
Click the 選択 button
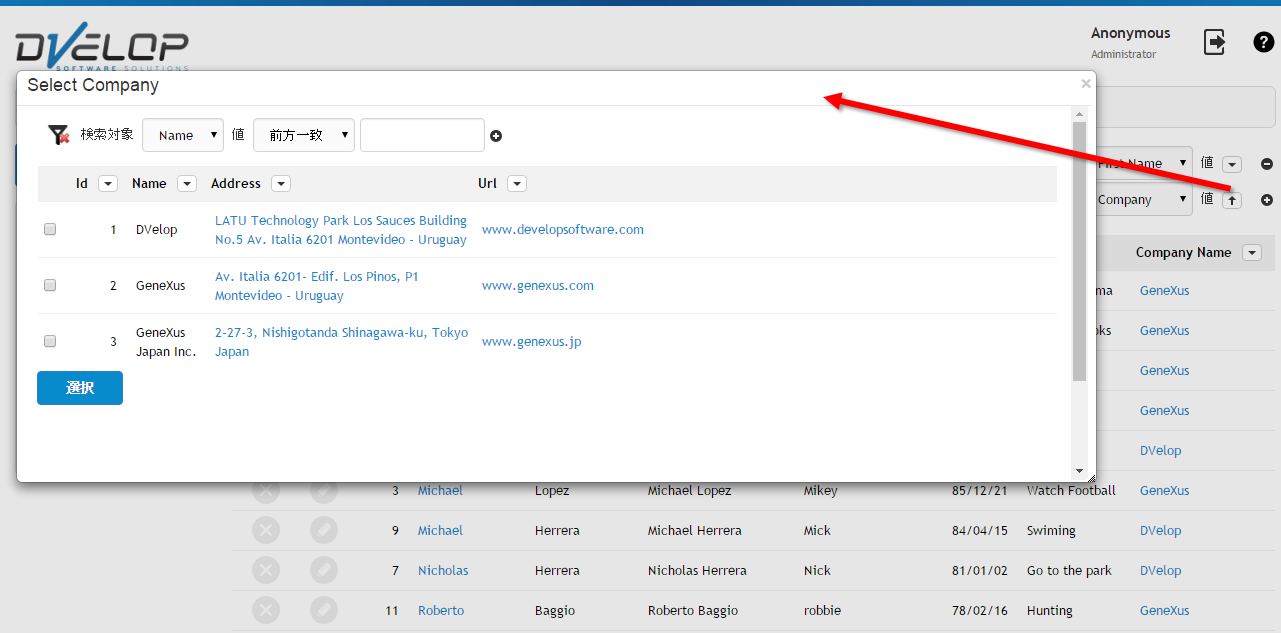coord(80,388)
